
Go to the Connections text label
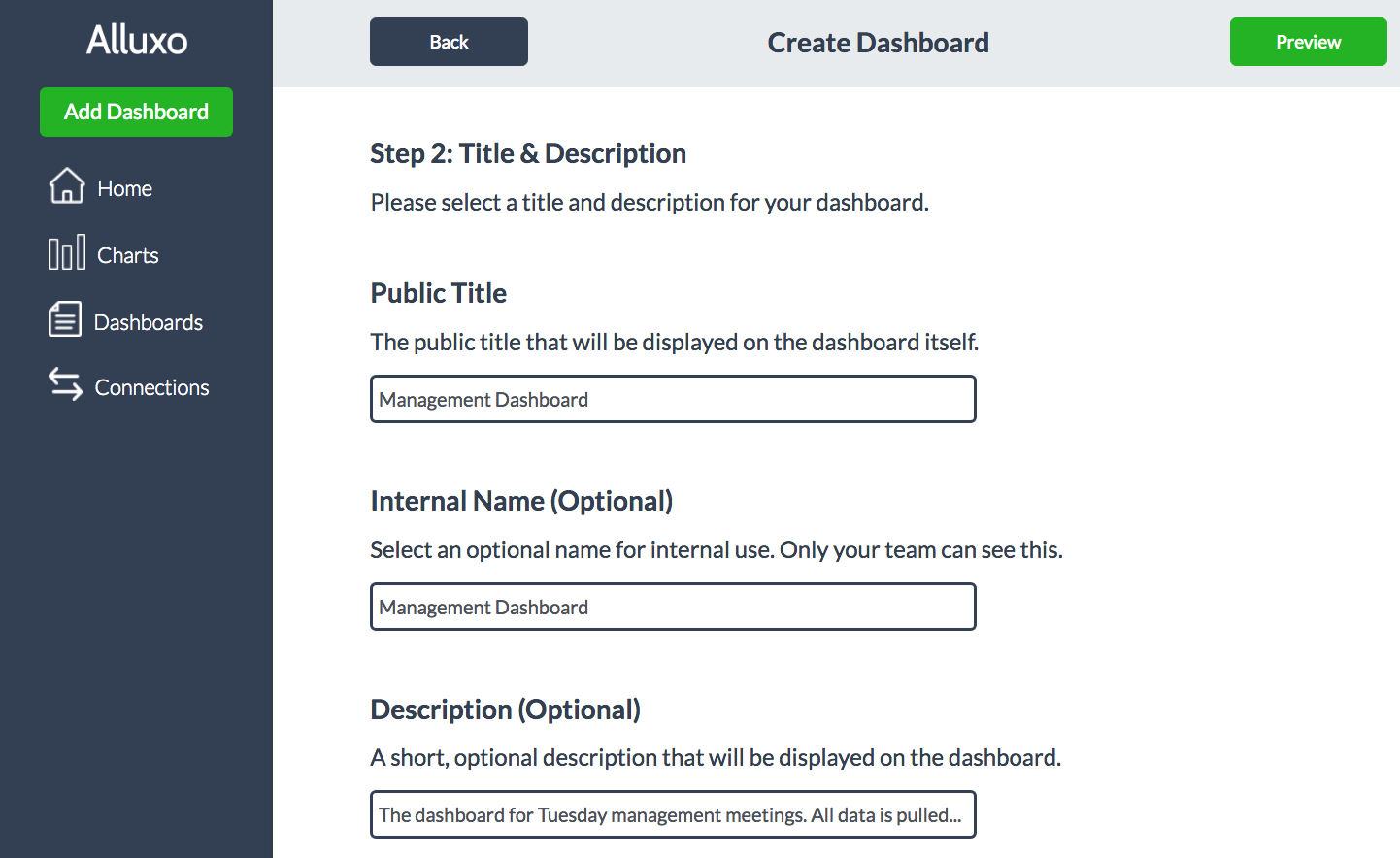[152, 387]
